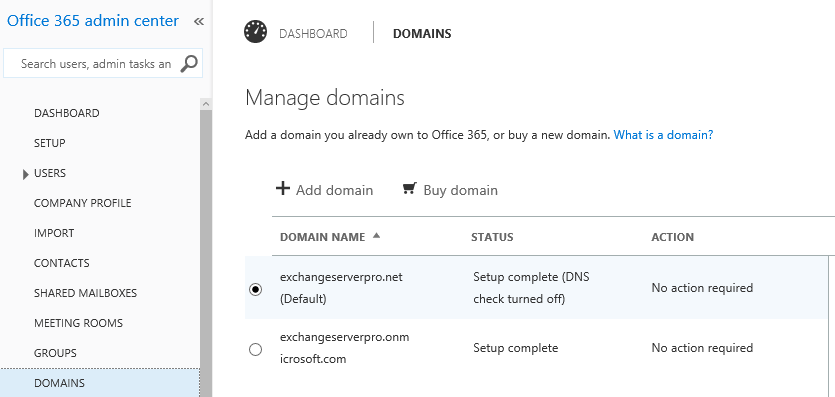This screenshot has height=397, width=835.
Task: Click exchangeserverpro.net (Default) domain name
Action: pos(341,288)
